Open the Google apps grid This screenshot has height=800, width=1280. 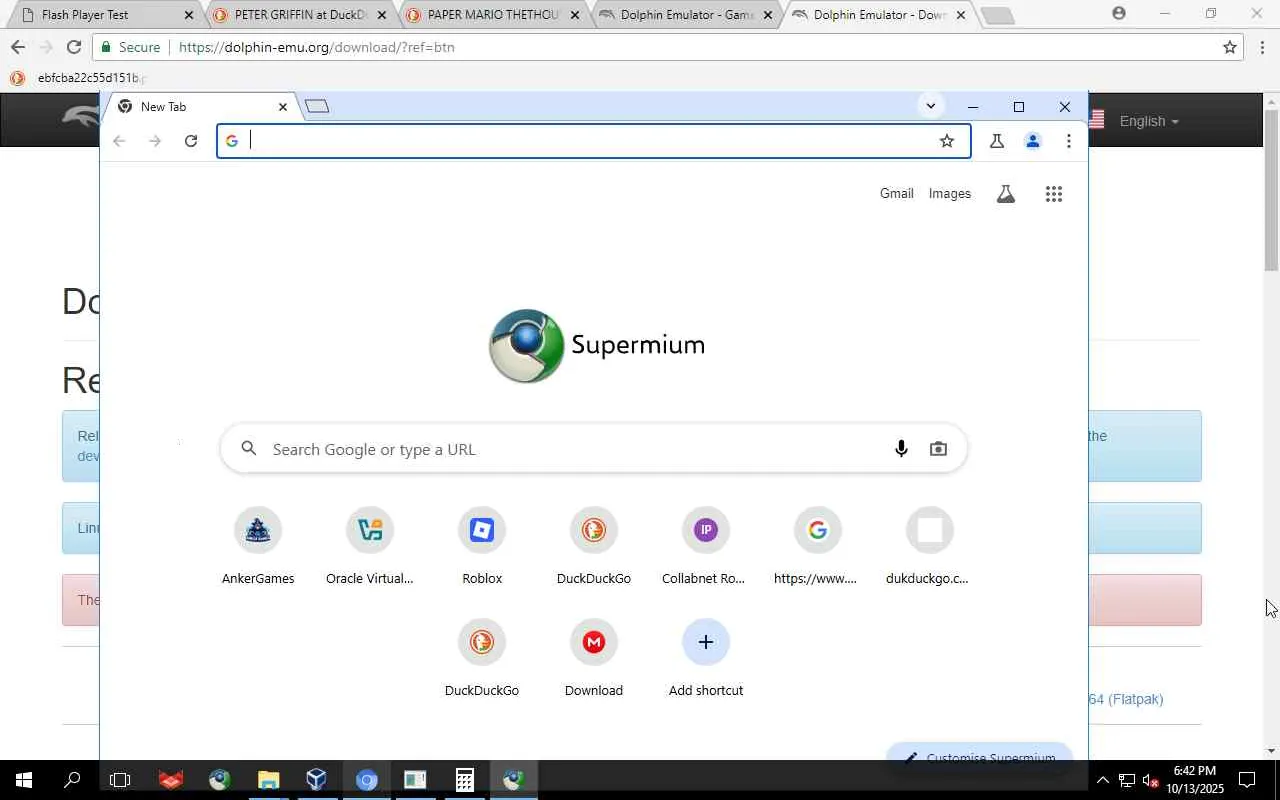[x=1053, y=194]
